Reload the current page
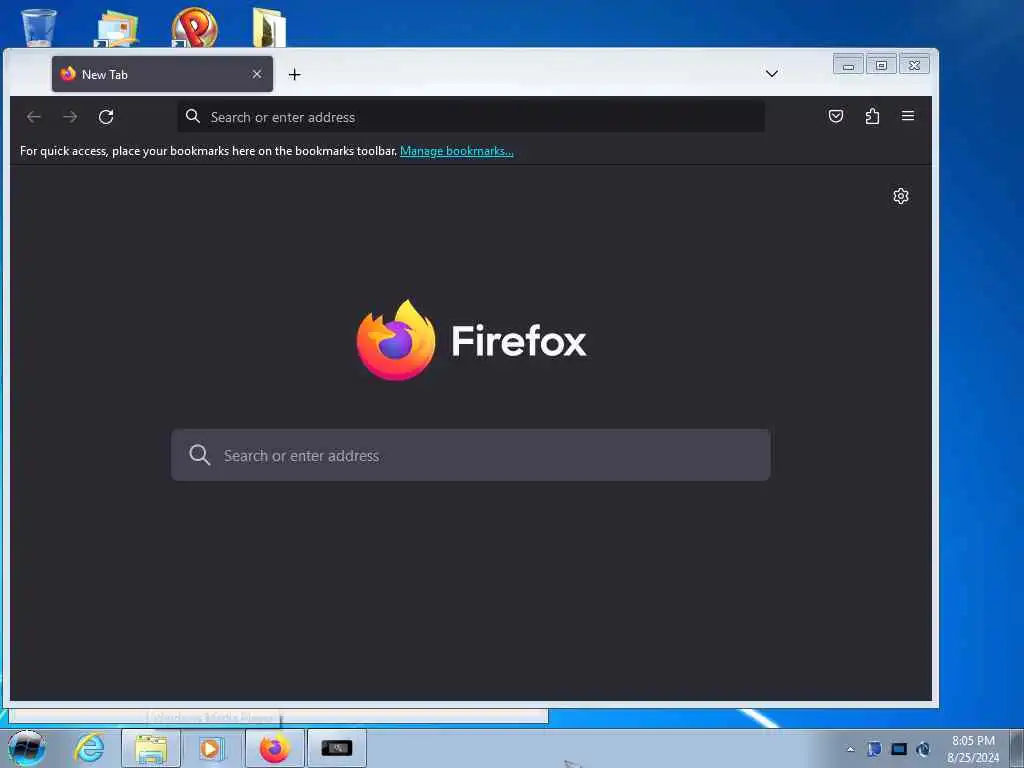1024x768 pixels. (x=106, y=117)
